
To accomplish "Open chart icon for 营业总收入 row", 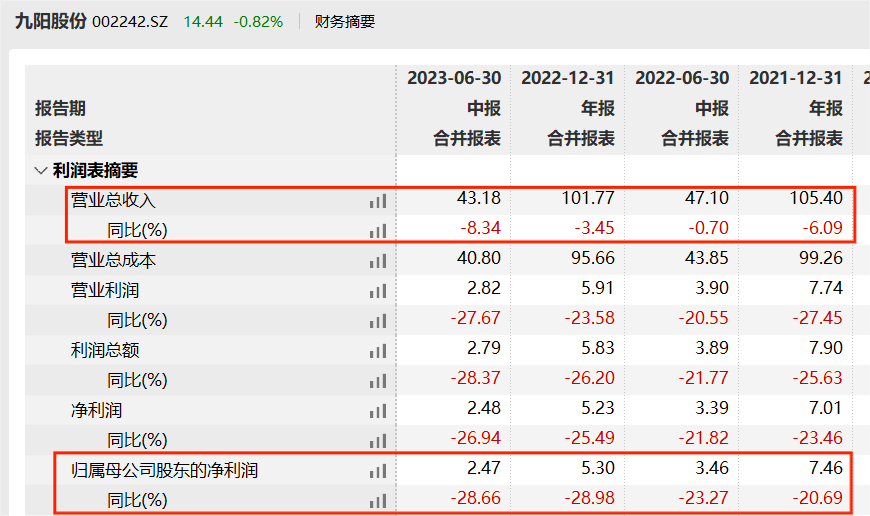I will [x=378, y=201].
